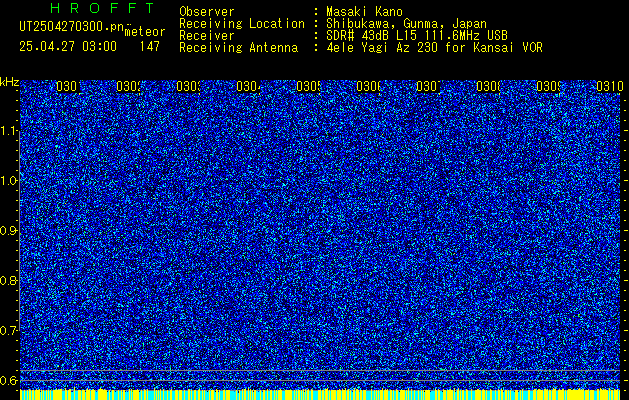
Task: Click the 1.0 kHz axis label
Action: coord(9,181)
